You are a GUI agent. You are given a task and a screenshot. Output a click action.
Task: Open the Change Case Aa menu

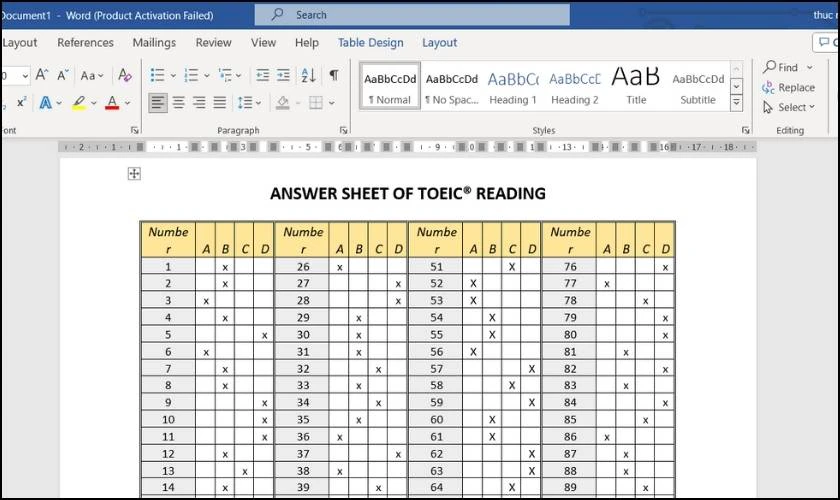coord(92,76)
